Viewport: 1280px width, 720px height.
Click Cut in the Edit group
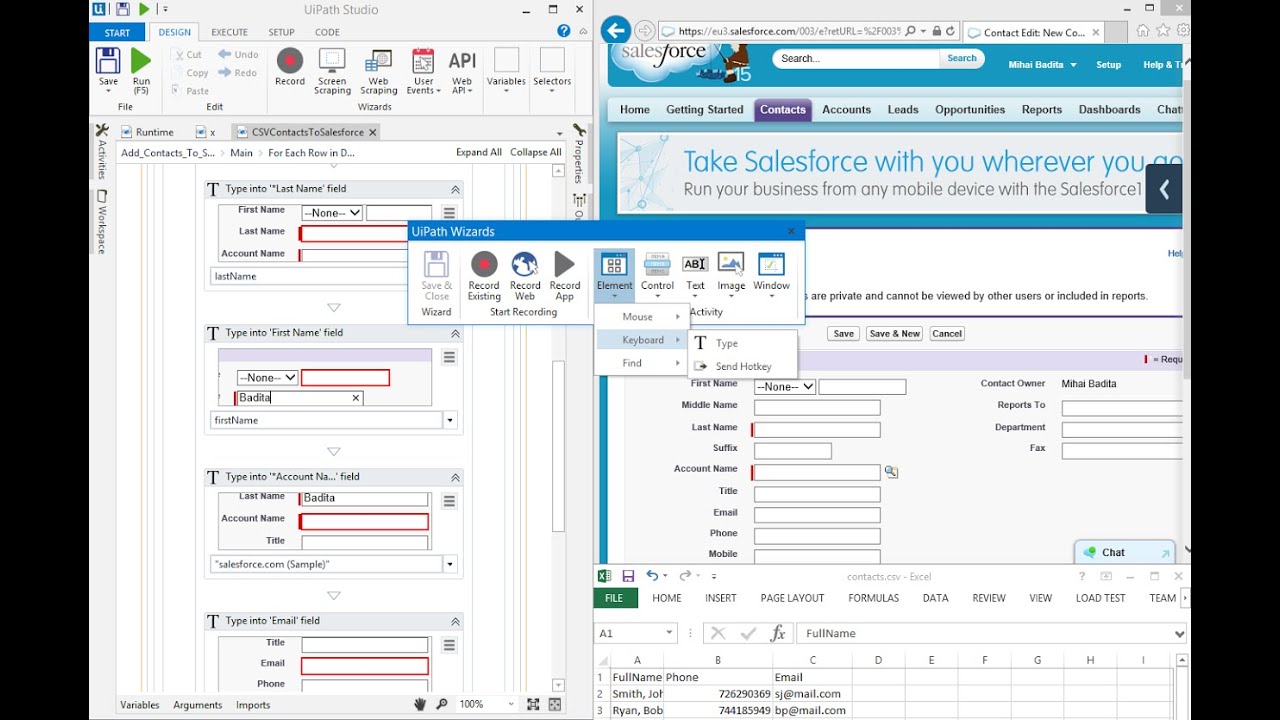pyautogui.click(x=187, y=55)
